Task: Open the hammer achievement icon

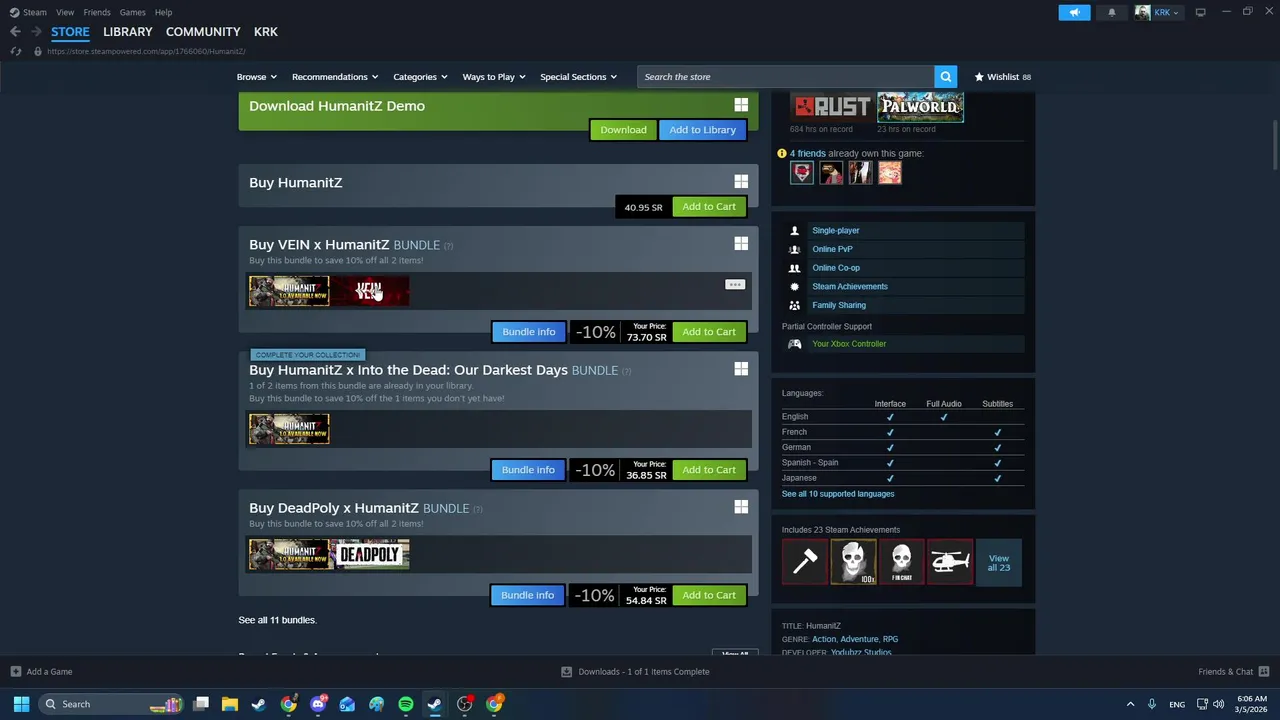Action: tap(805, 562)
